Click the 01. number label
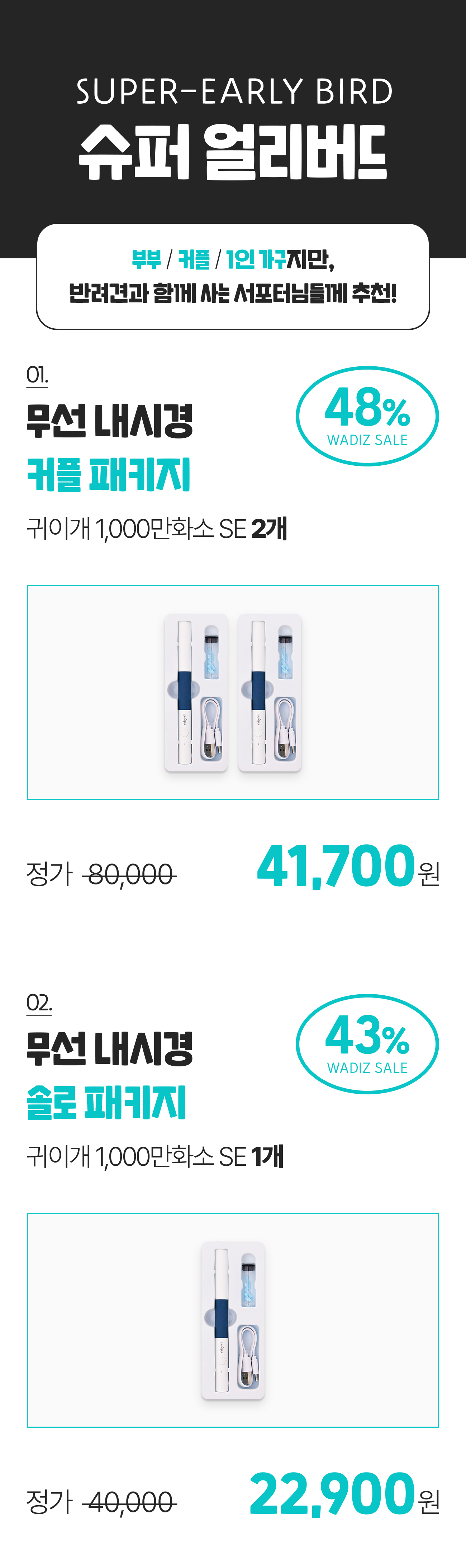 [37, 376]
